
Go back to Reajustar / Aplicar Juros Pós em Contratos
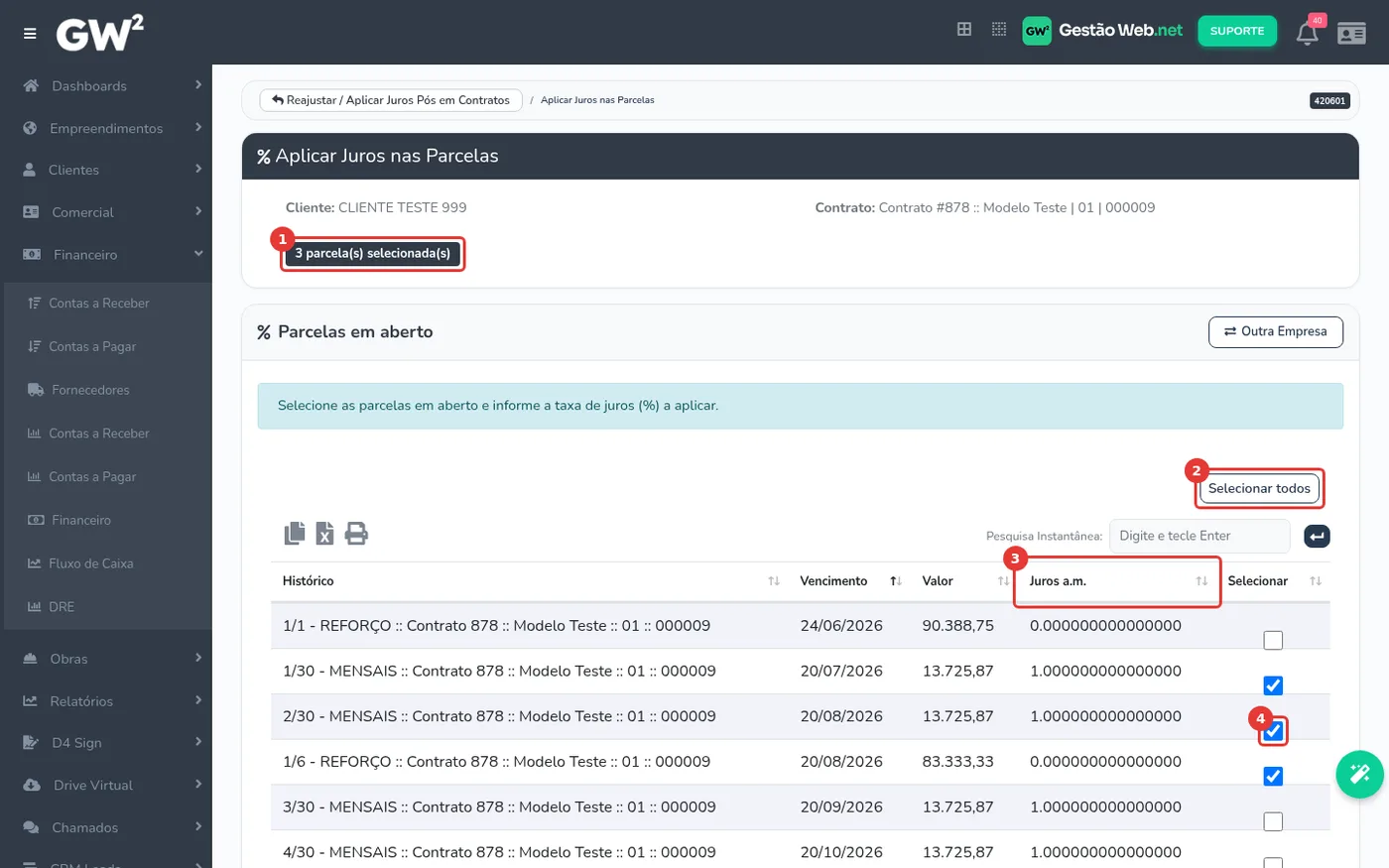(391, 100)
